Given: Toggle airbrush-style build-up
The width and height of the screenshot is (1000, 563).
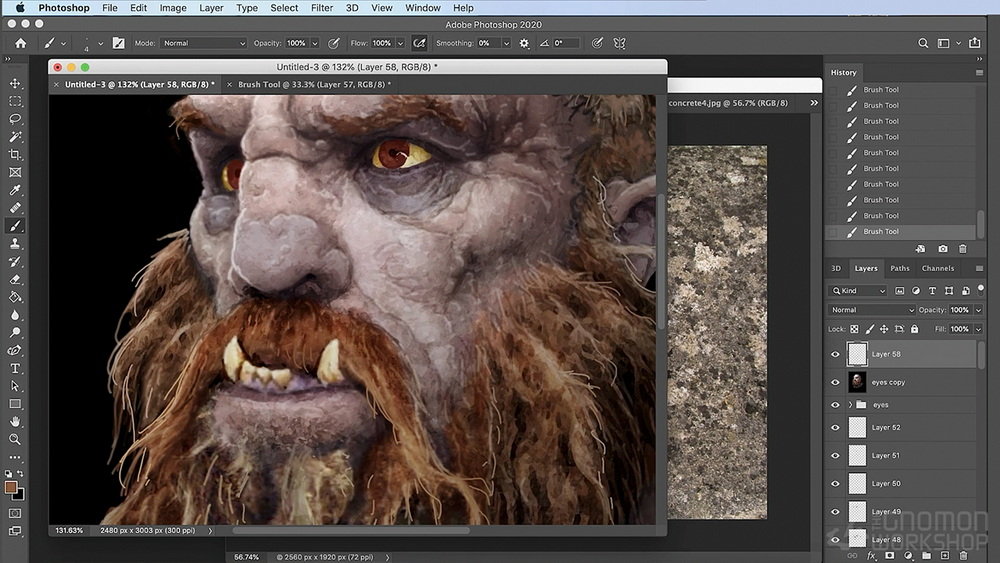Looking at the screenshot, I should (419, 43).
